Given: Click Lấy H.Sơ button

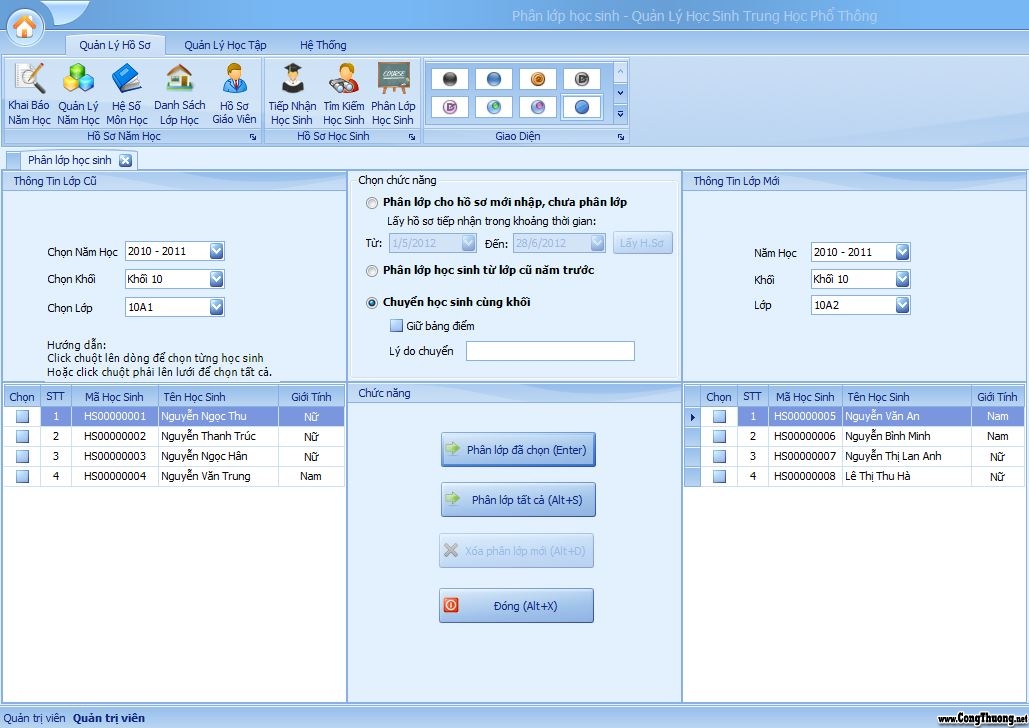Looking at the screenshot, I should pos(642,243).
